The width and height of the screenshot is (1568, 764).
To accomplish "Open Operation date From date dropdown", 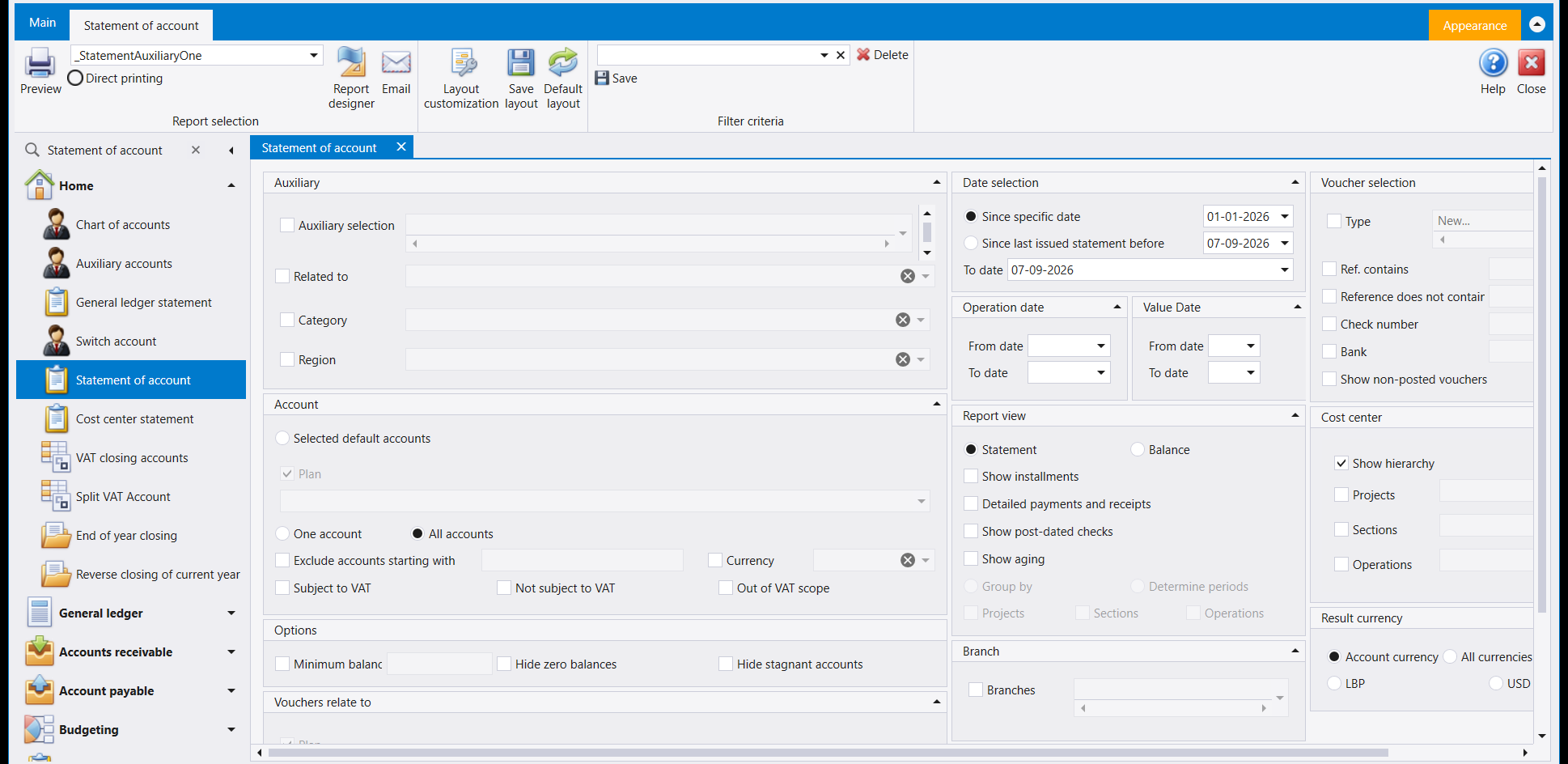I will (x=1100, y=346).
